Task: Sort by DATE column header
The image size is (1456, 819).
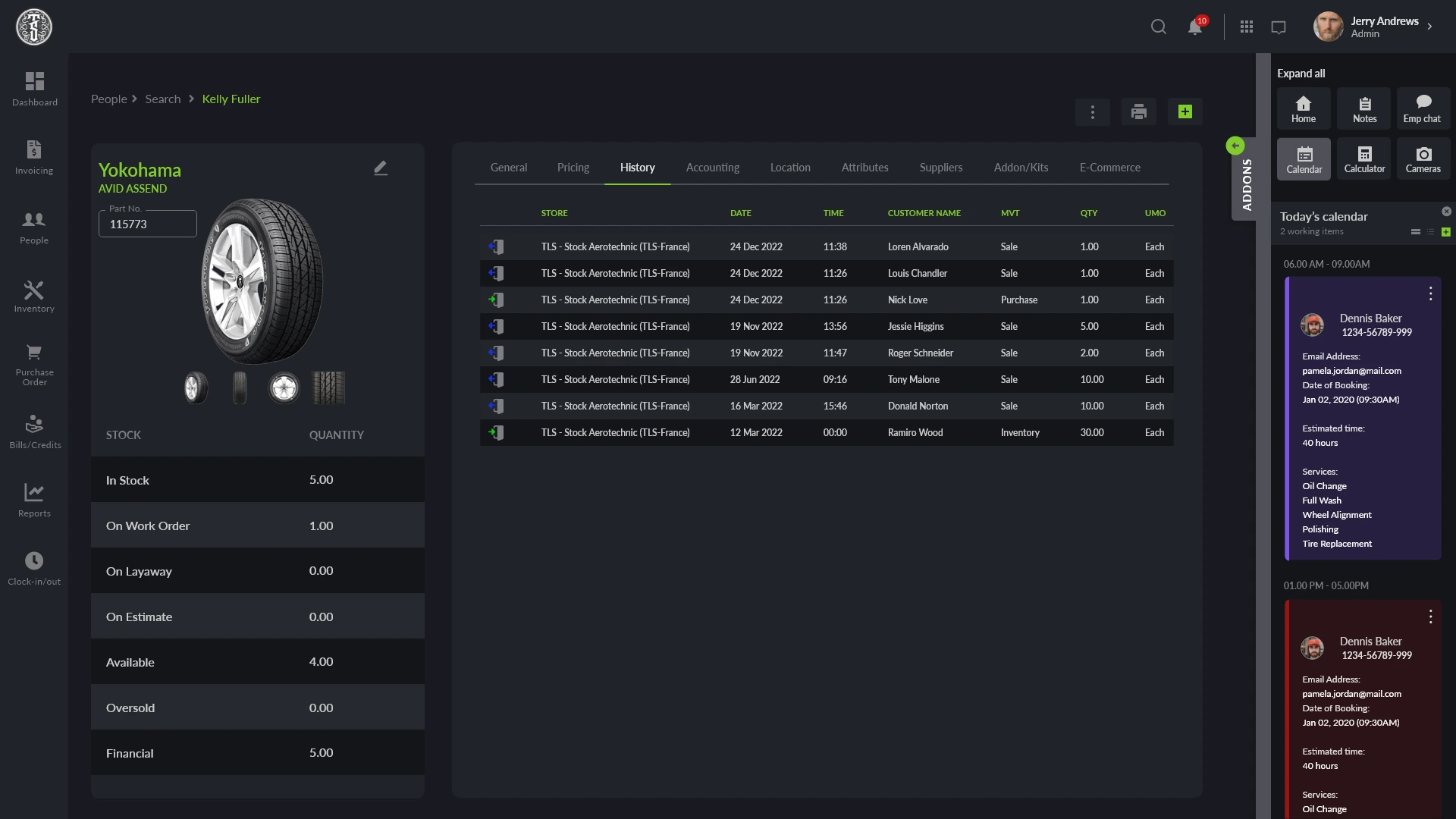Action: (x=740, y=213)
